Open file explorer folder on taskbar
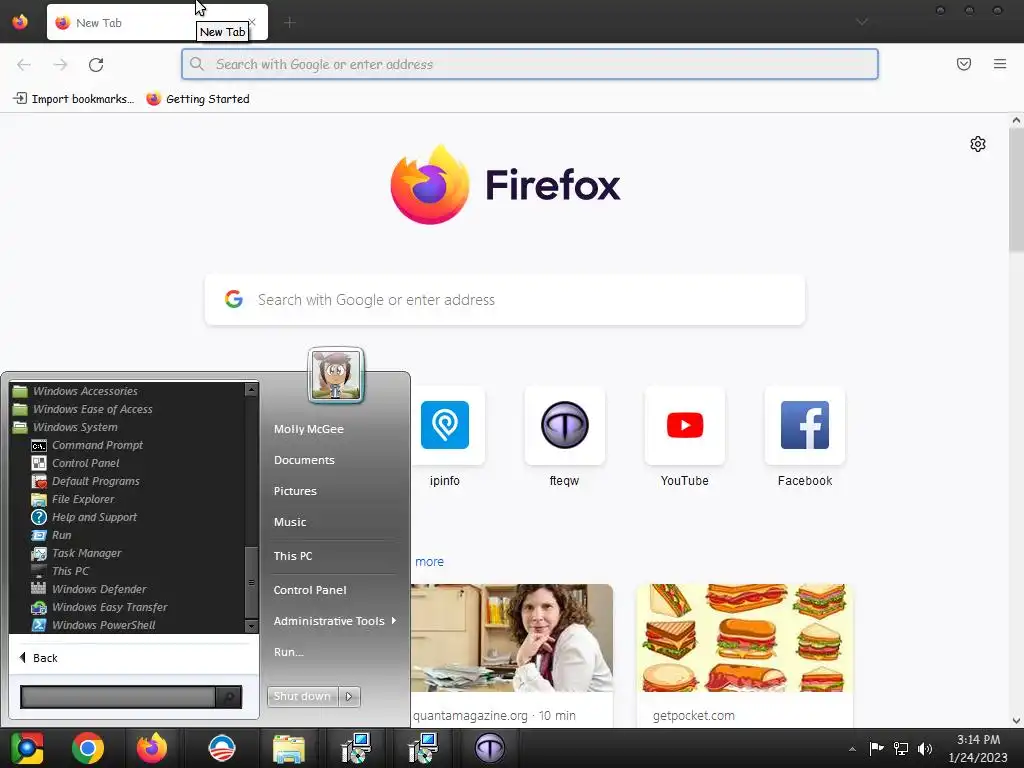 [x=288, y=748]
